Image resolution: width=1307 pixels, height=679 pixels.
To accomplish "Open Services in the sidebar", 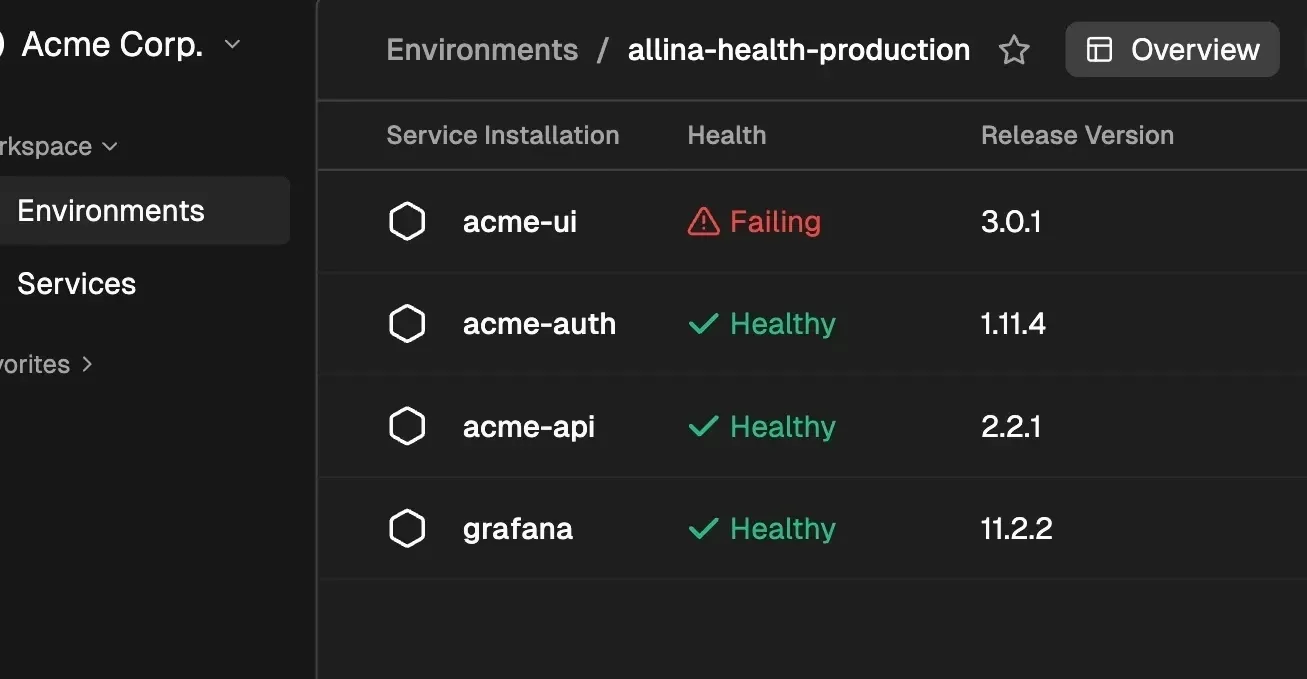I will click(77, 284).
